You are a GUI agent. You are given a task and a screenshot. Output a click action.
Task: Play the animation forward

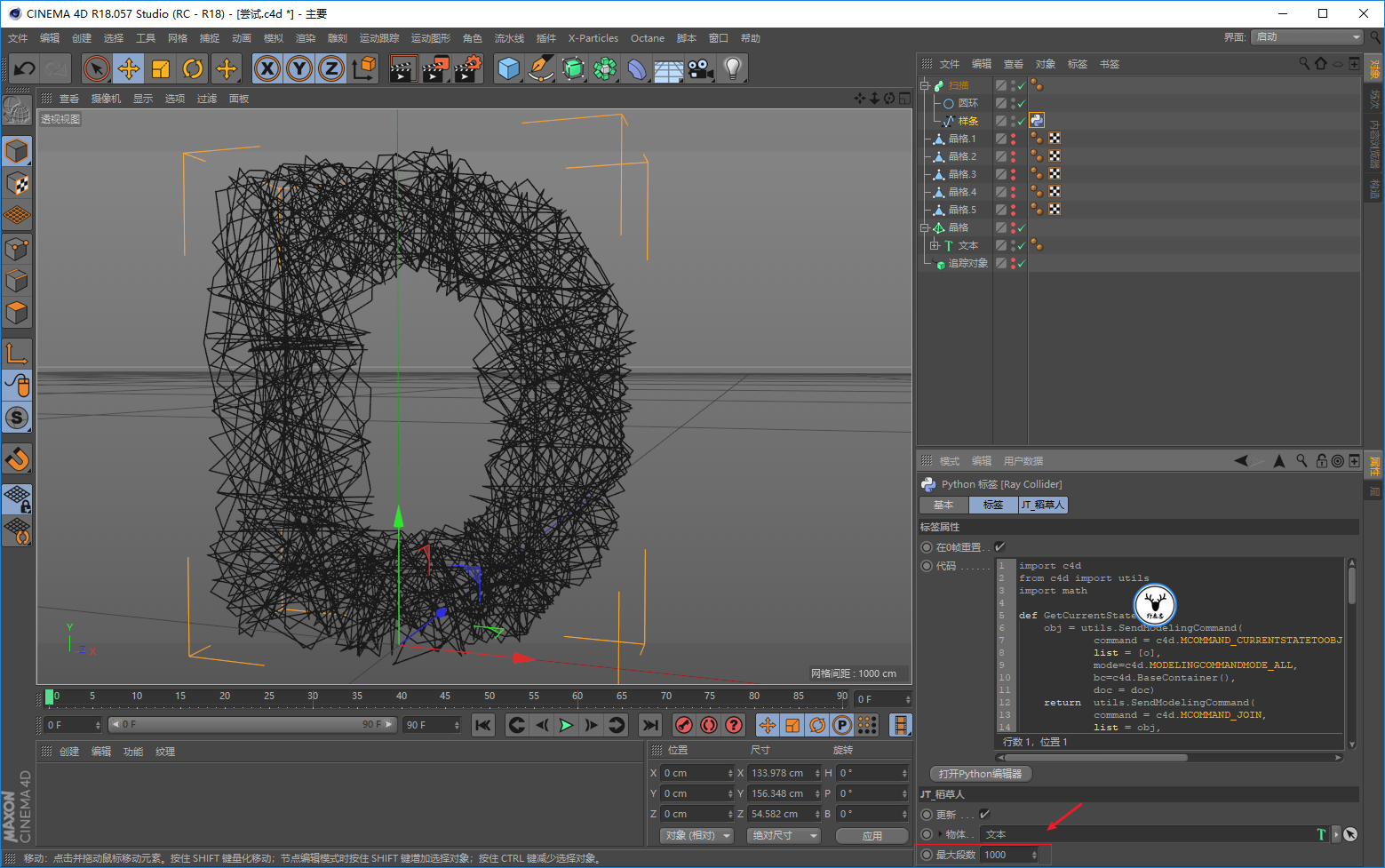(566, 725)
